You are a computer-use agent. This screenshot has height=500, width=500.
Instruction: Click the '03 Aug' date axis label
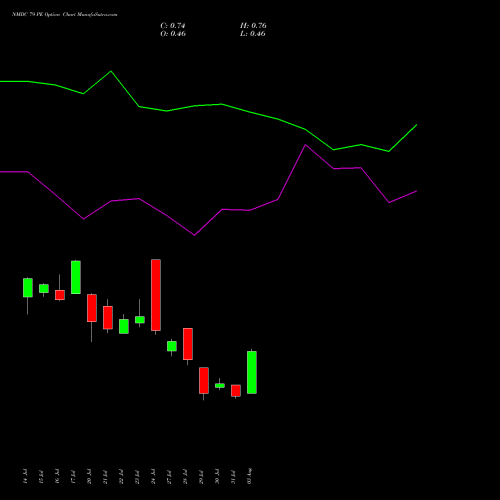tap(249, 476)
